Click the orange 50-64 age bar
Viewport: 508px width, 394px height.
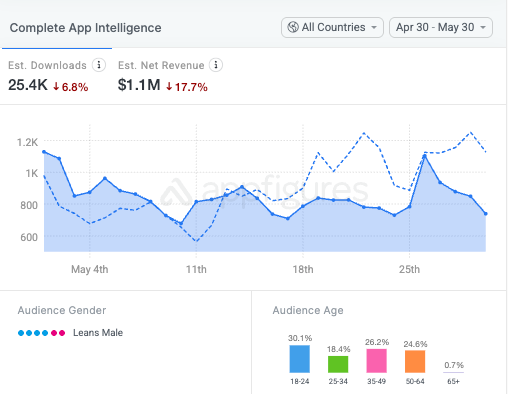[415, 362]
